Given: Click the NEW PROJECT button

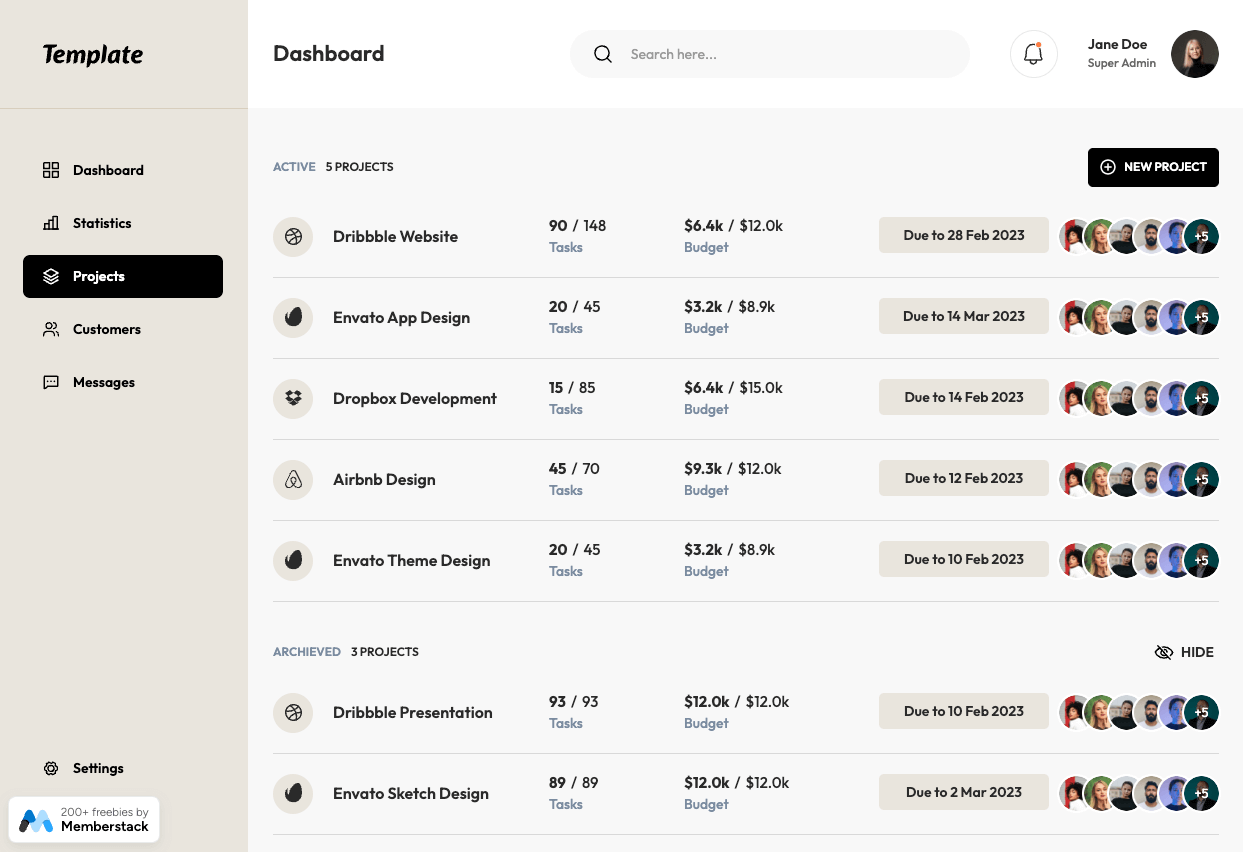Looking at the screenshot, I should [1153, 167].
